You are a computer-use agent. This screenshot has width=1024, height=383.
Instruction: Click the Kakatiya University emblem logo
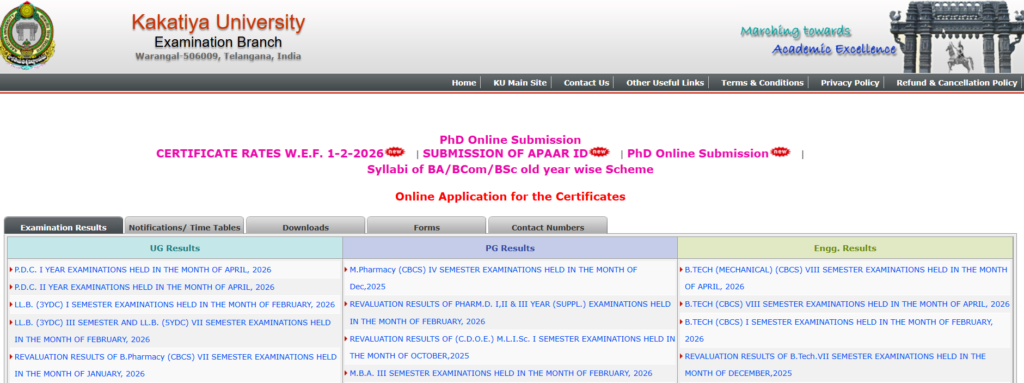27,36
